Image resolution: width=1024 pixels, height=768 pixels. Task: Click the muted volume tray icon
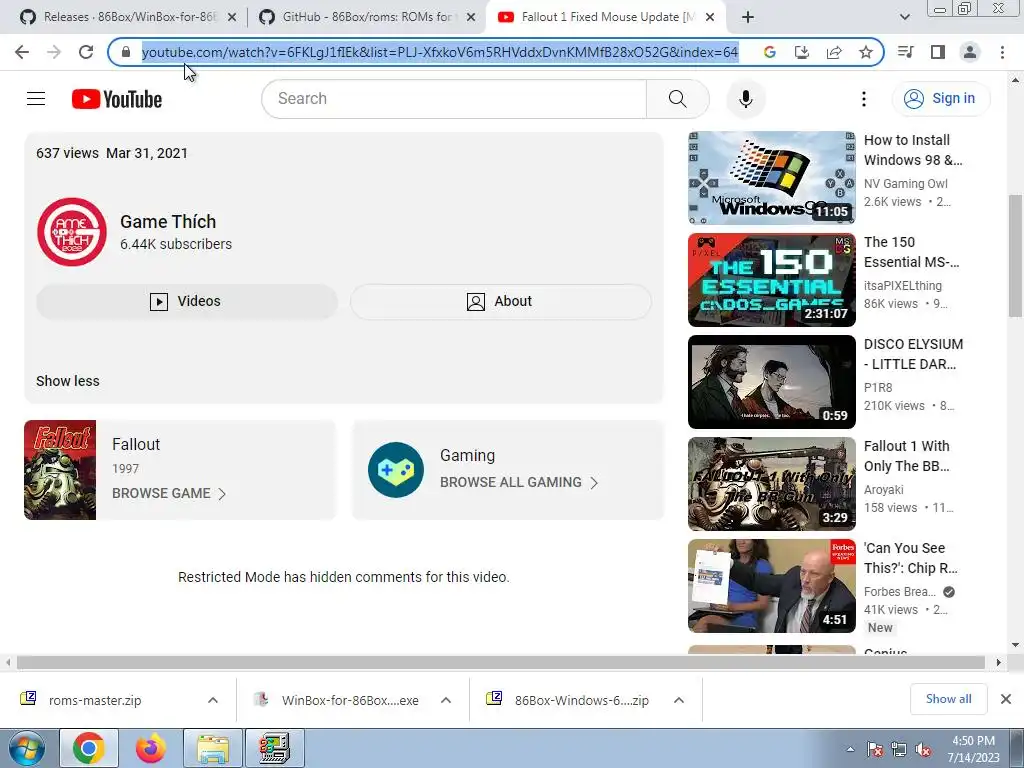(923, 750)
